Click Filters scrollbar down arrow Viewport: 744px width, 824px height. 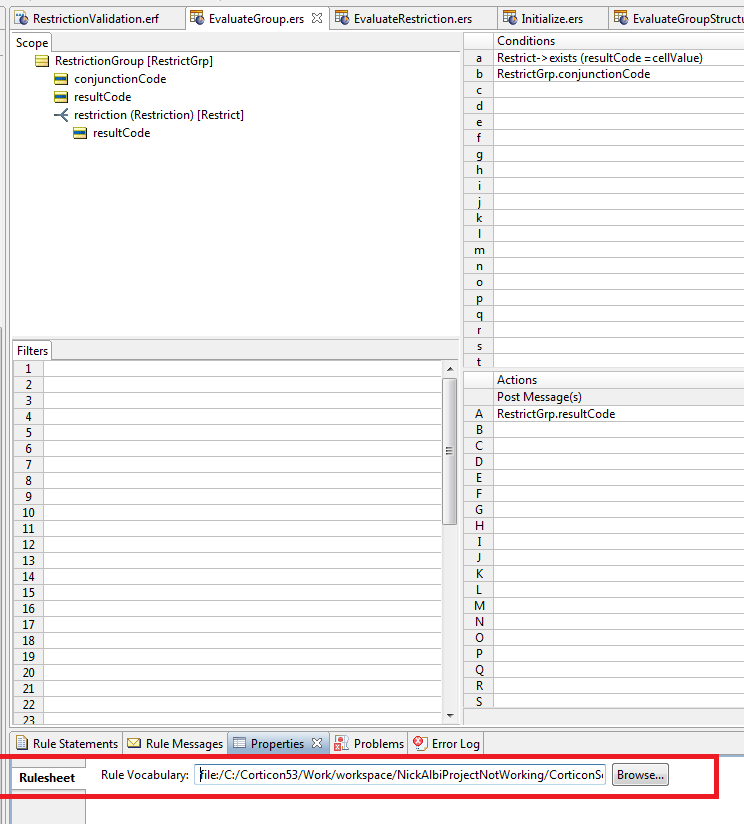(450, 715)
